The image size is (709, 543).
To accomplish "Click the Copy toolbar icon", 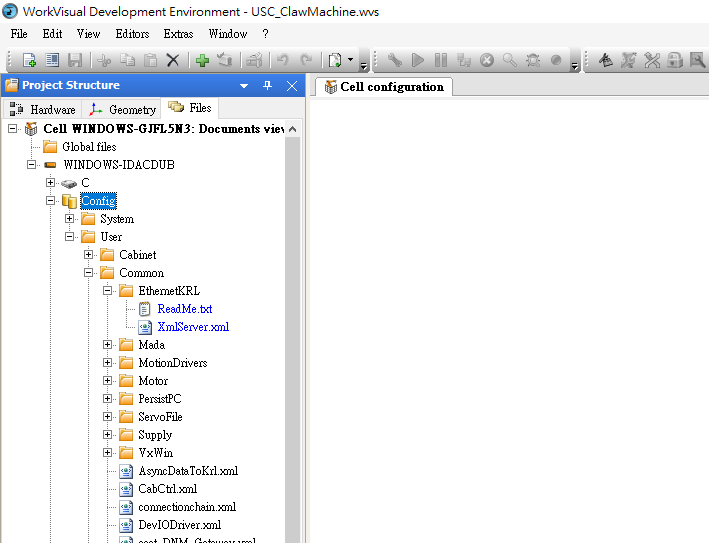I will click(x=128, y=60).
